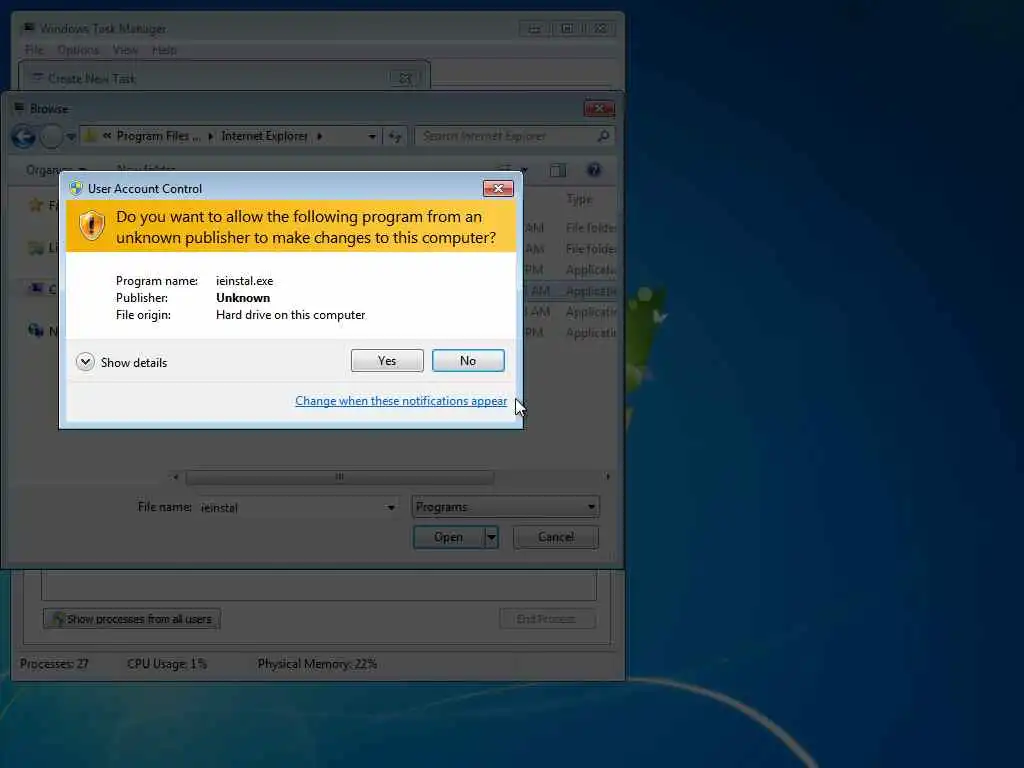Click the Type column header
The image size is (1024, 768).
[x=580, y=199]
